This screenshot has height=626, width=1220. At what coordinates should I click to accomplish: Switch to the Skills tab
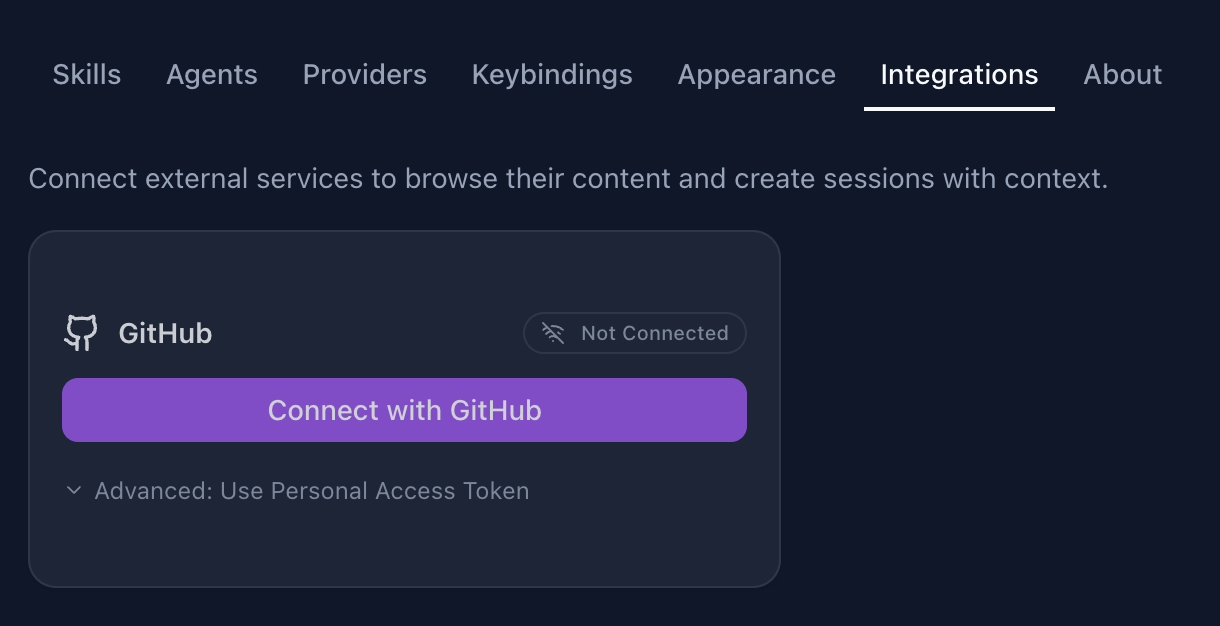(x=86, y=74)
